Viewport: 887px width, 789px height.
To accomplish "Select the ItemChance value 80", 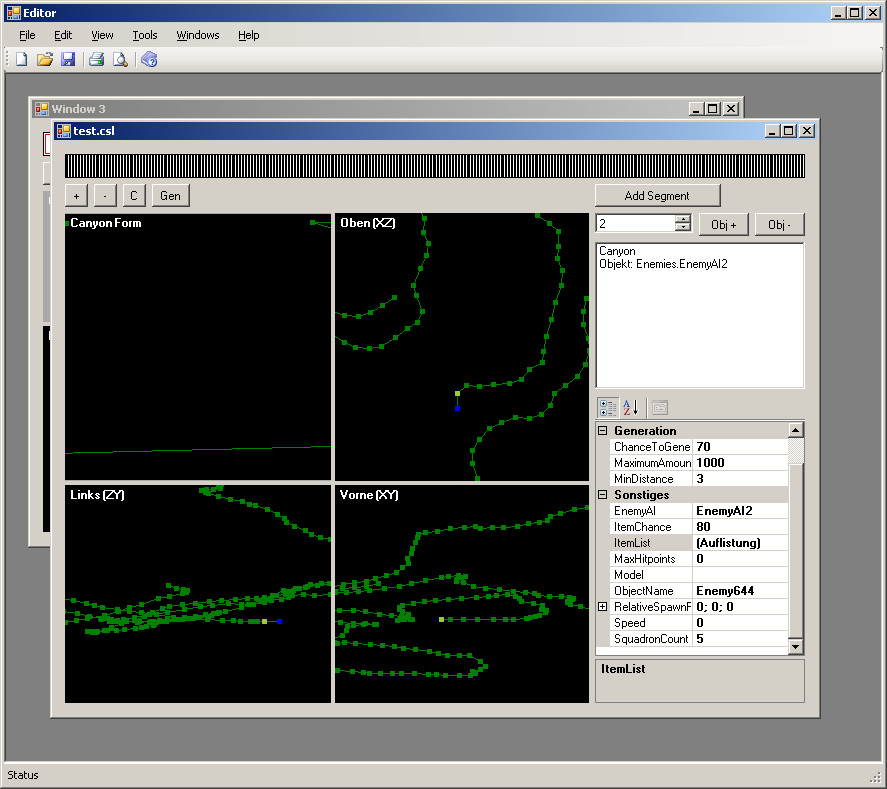I will click(740, 527).
